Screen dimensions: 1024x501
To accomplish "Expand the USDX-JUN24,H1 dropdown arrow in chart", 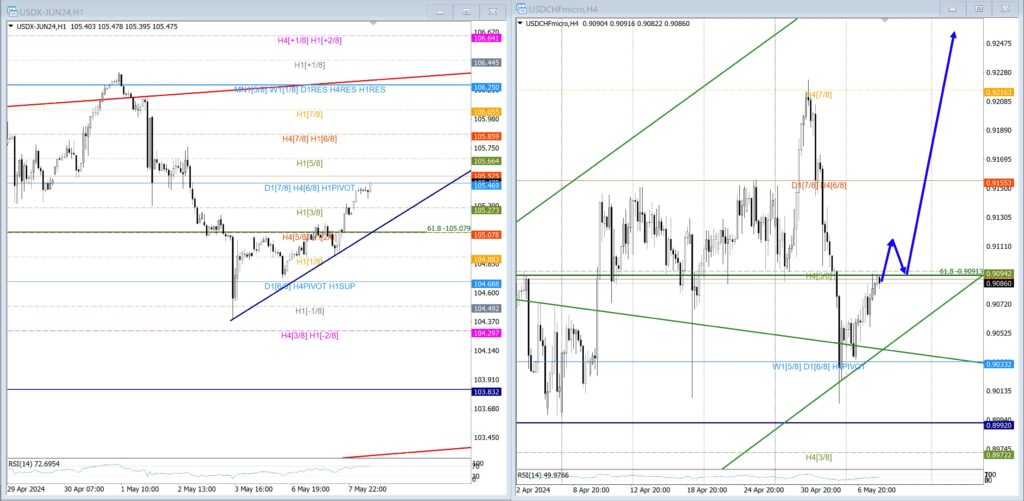I will (11, 25).
